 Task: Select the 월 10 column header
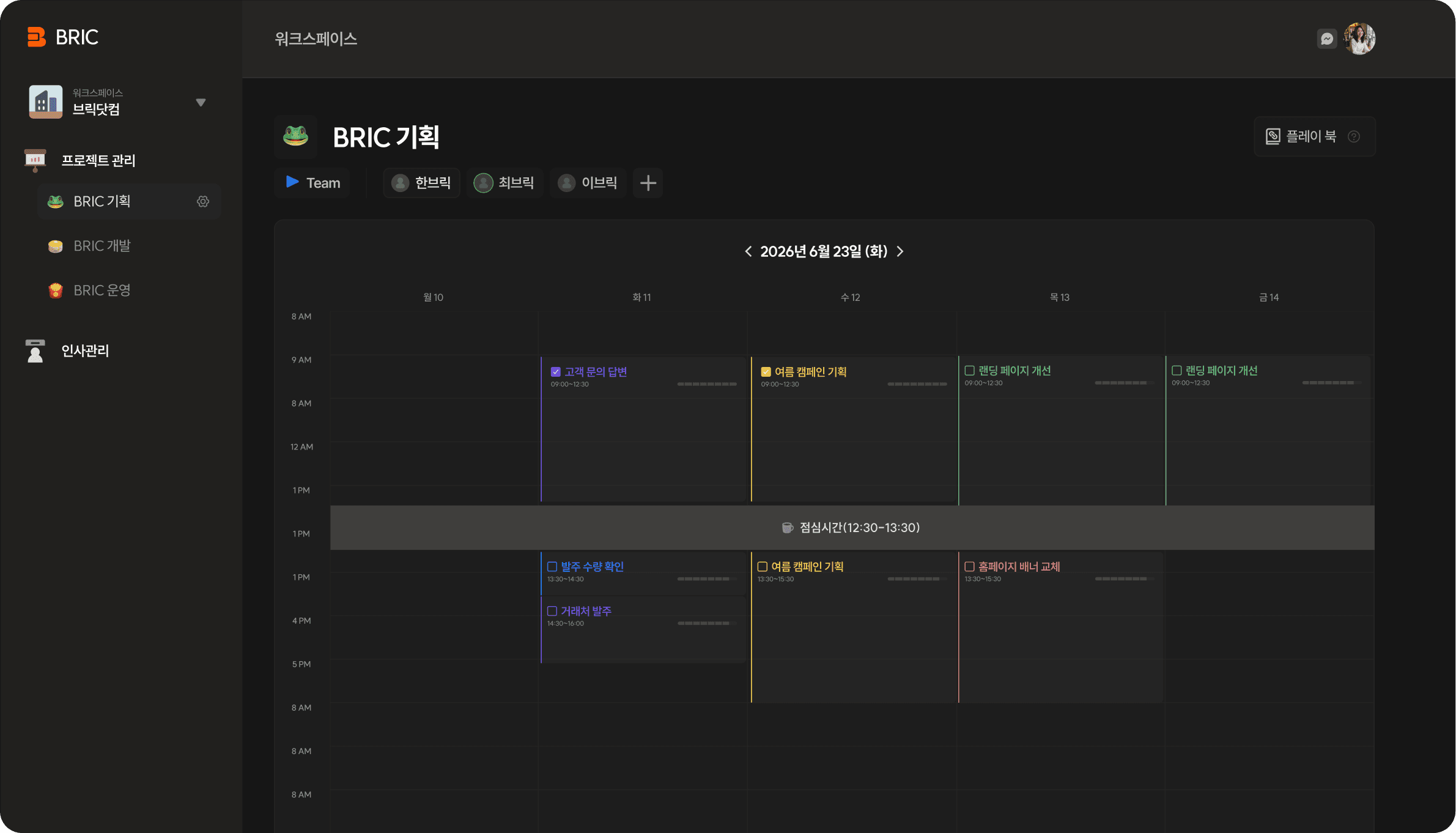point(434,297)
